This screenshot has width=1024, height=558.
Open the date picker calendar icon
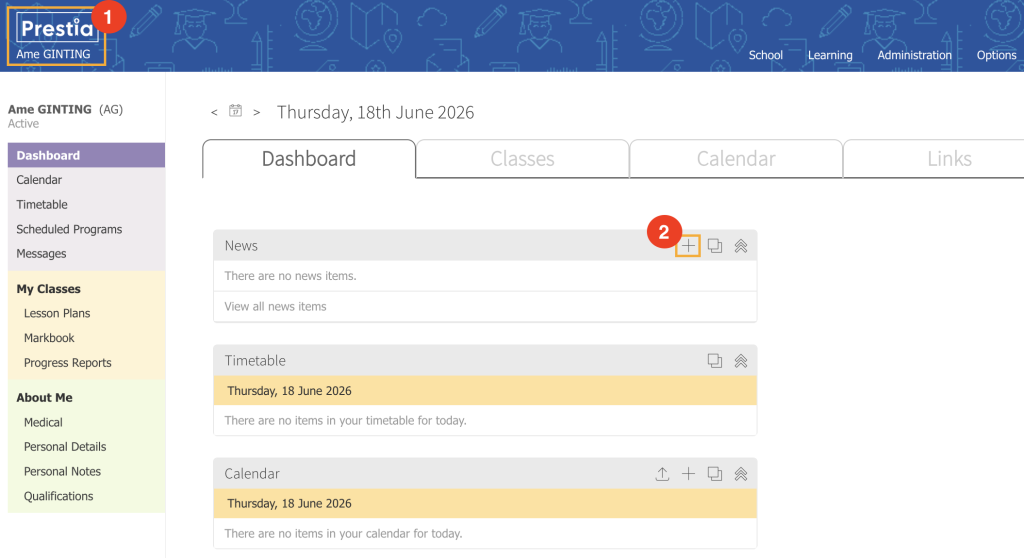pyautogui.click(x=235, y=111)
